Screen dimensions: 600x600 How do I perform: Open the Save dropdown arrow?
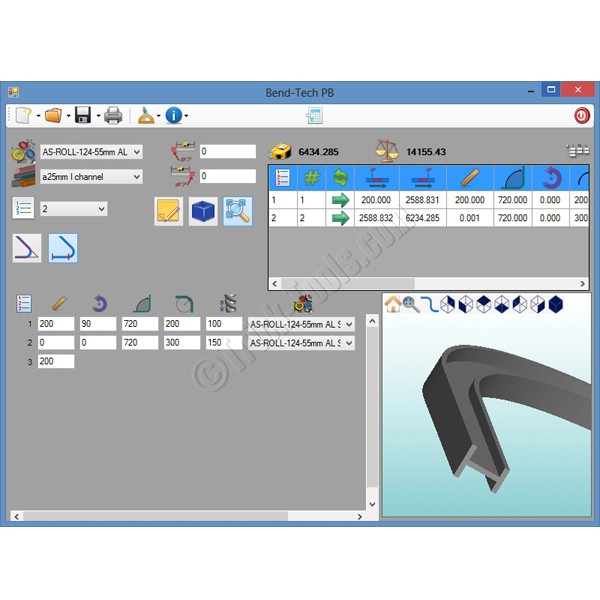point(98,116)
